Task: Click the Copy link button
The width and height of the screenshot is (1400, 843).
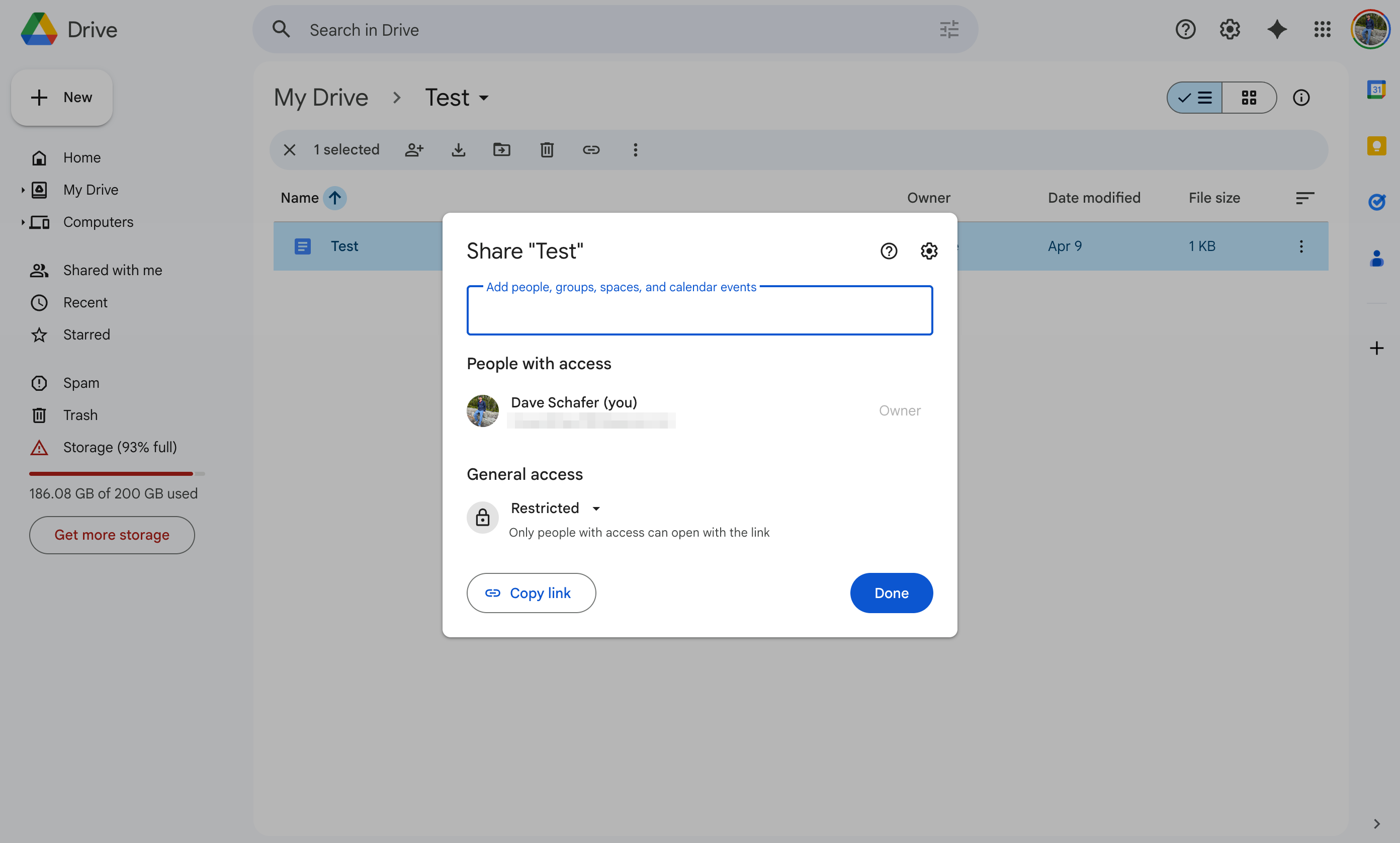Action: 531,593
